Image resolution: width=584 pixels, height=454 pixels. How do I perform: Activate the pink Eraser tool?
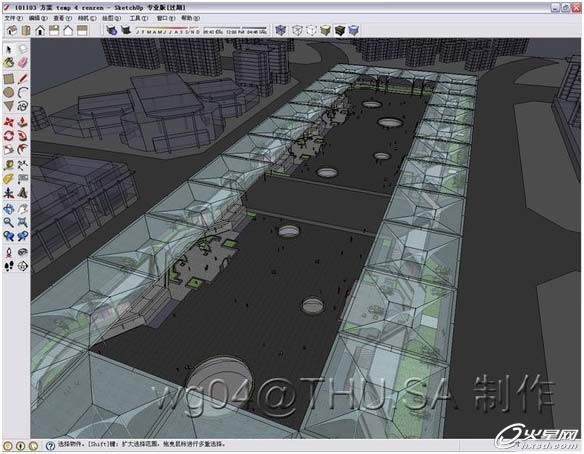23,62
